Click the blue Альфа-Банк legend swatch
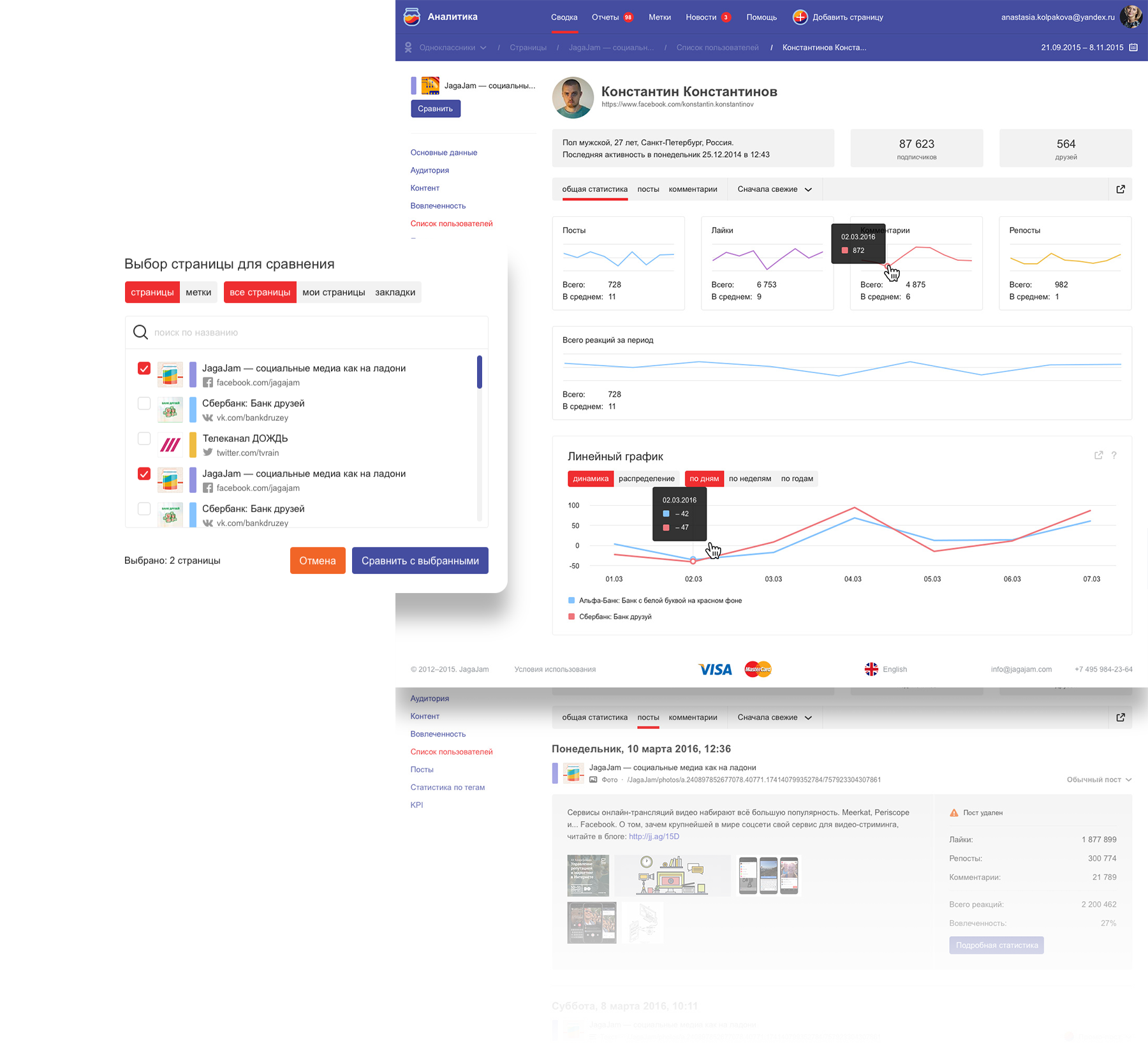 (571, 601)
